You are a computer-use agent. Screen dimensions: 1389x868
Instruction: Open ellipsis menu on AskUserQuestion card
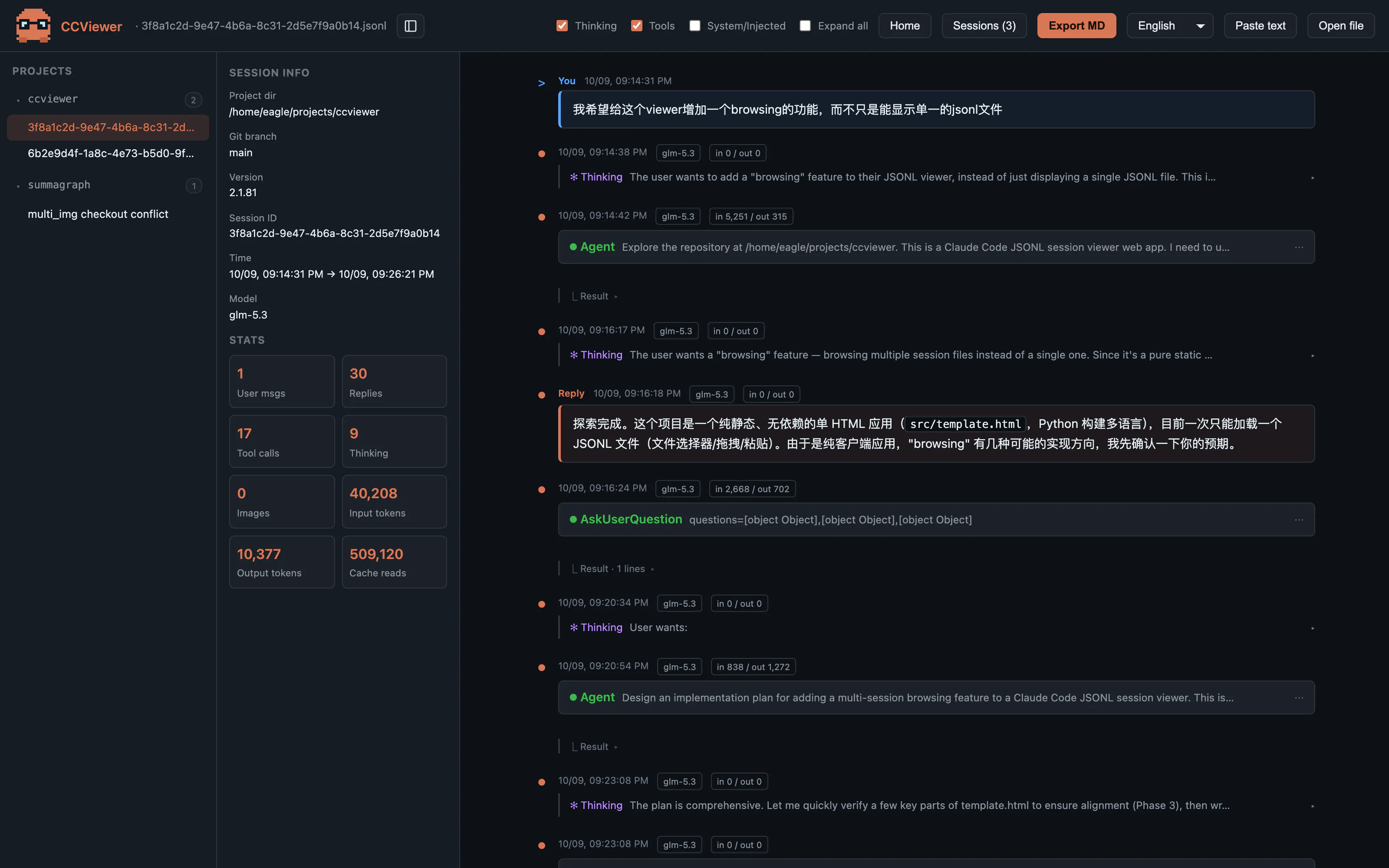pos(1299,520)
